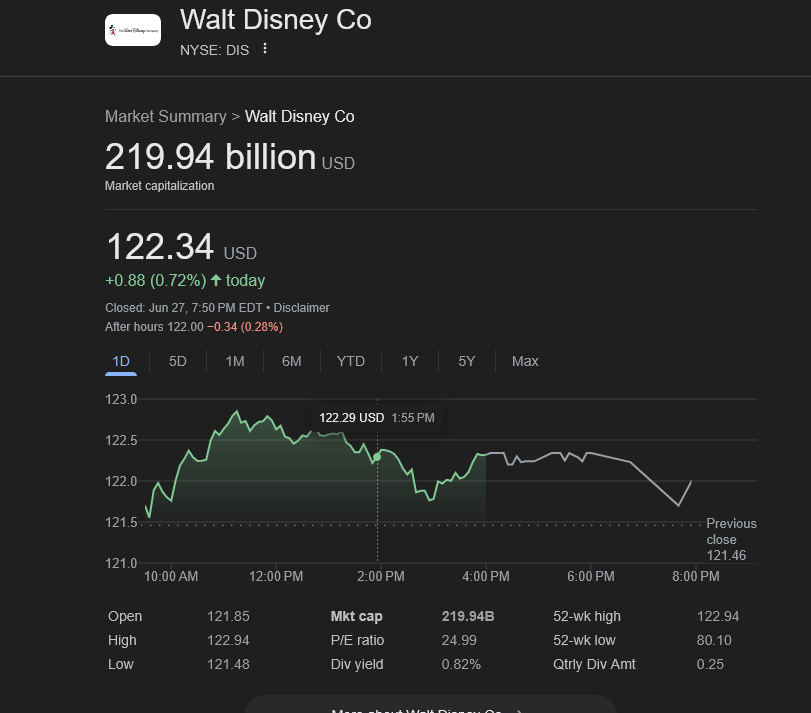
Task: Select the 1Y chart range tab
Action: [410, 361]
